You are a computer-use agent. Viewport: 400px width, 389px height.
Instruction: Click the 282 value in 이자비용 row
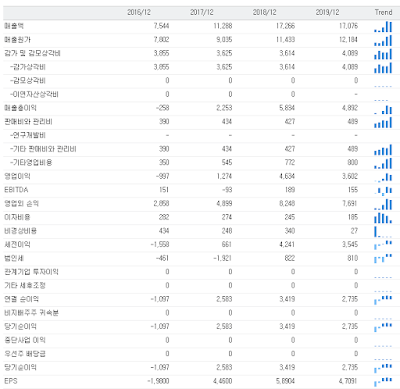coord(164,217)
